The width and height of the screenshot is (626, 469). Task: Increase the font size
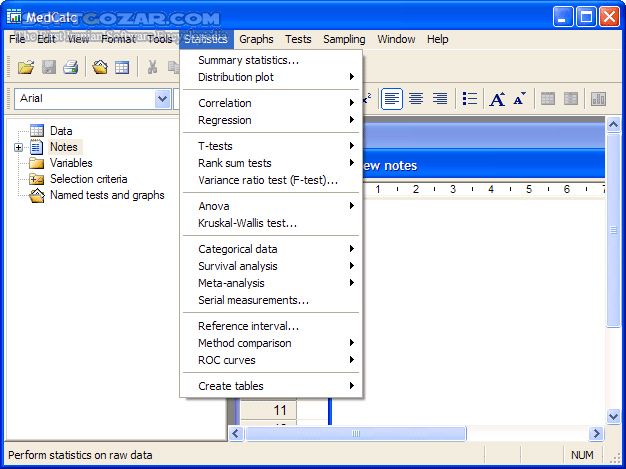coord(497,99)
